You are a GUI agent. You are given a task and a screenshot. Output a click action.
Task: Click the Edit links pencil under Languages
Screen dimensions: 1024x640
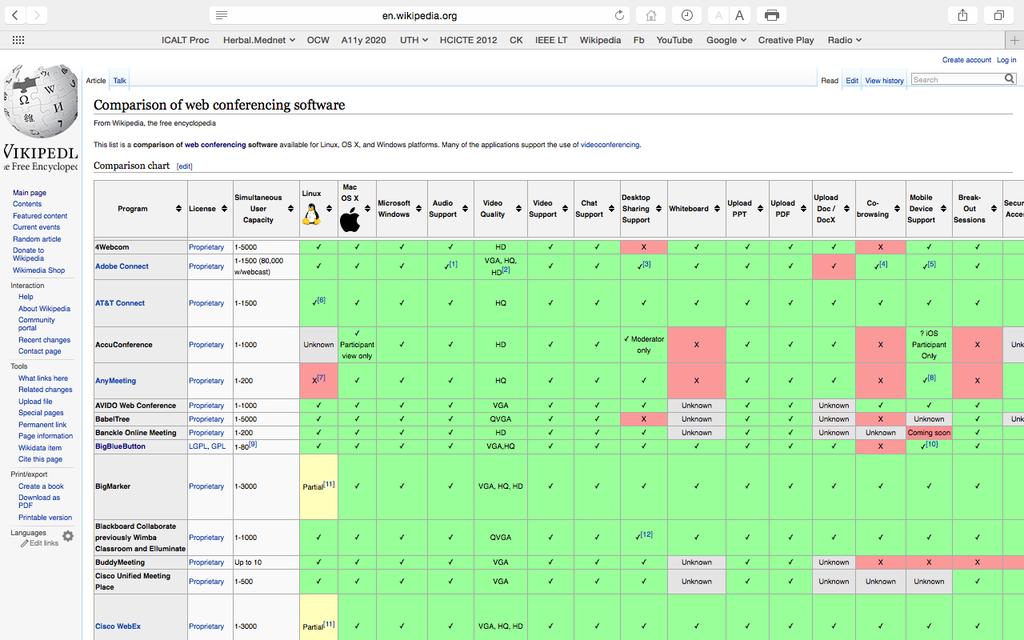point(39,543)
